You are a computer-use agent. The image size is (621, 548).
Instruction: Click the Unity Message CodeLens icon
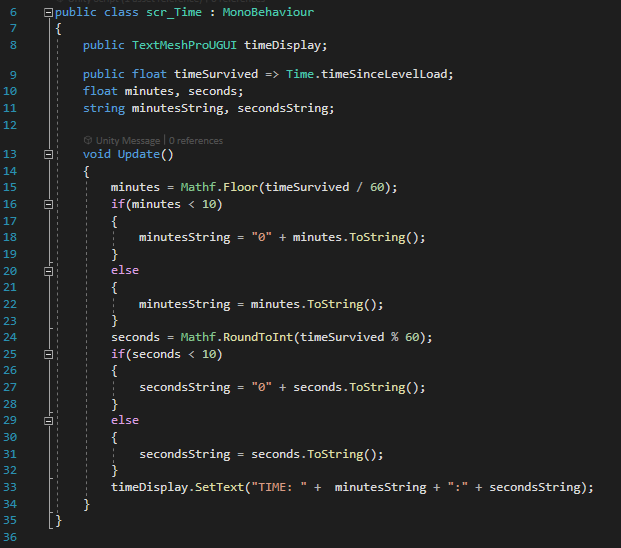click(88, 141)
